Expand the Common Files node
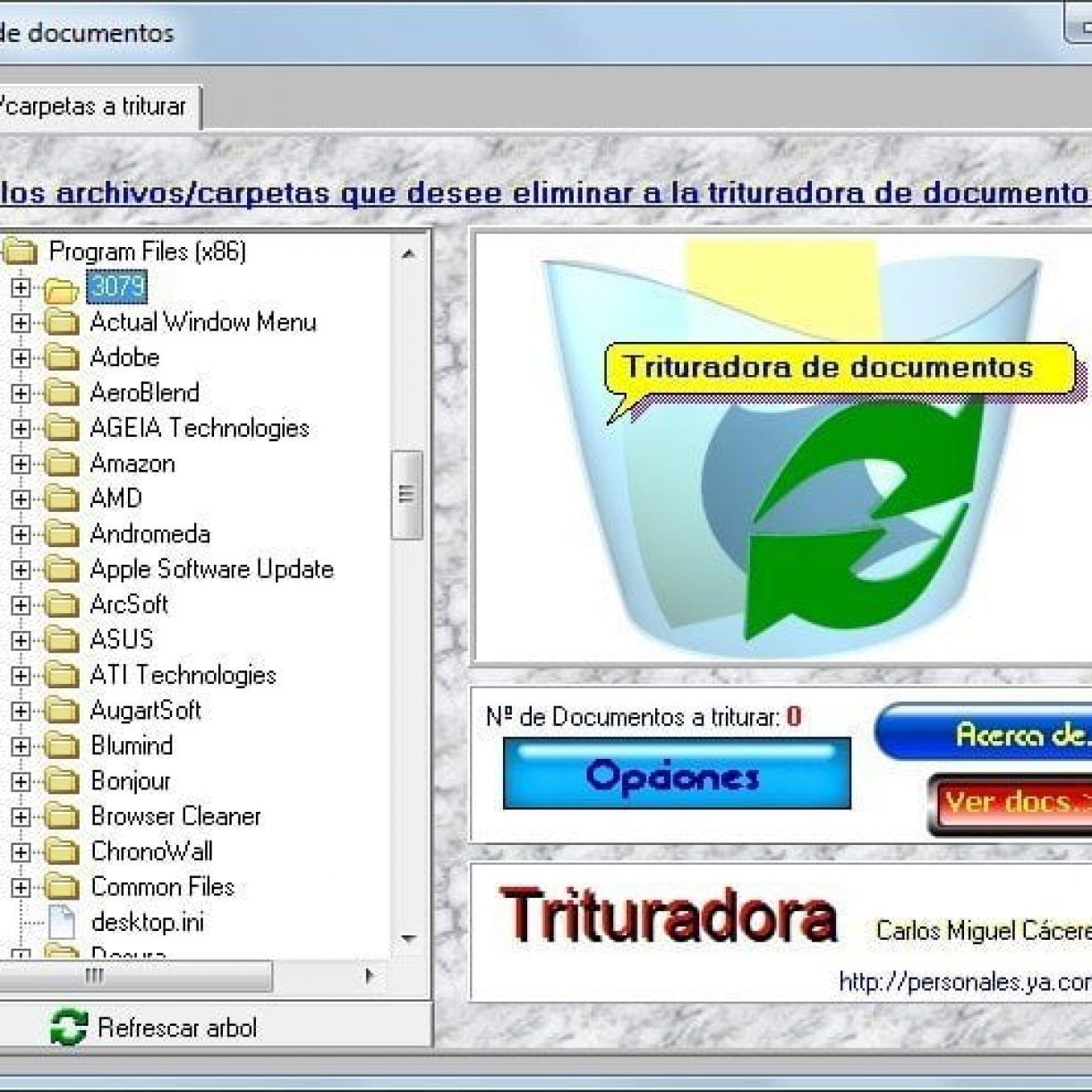1092x1092 pixels. [21, 887]
